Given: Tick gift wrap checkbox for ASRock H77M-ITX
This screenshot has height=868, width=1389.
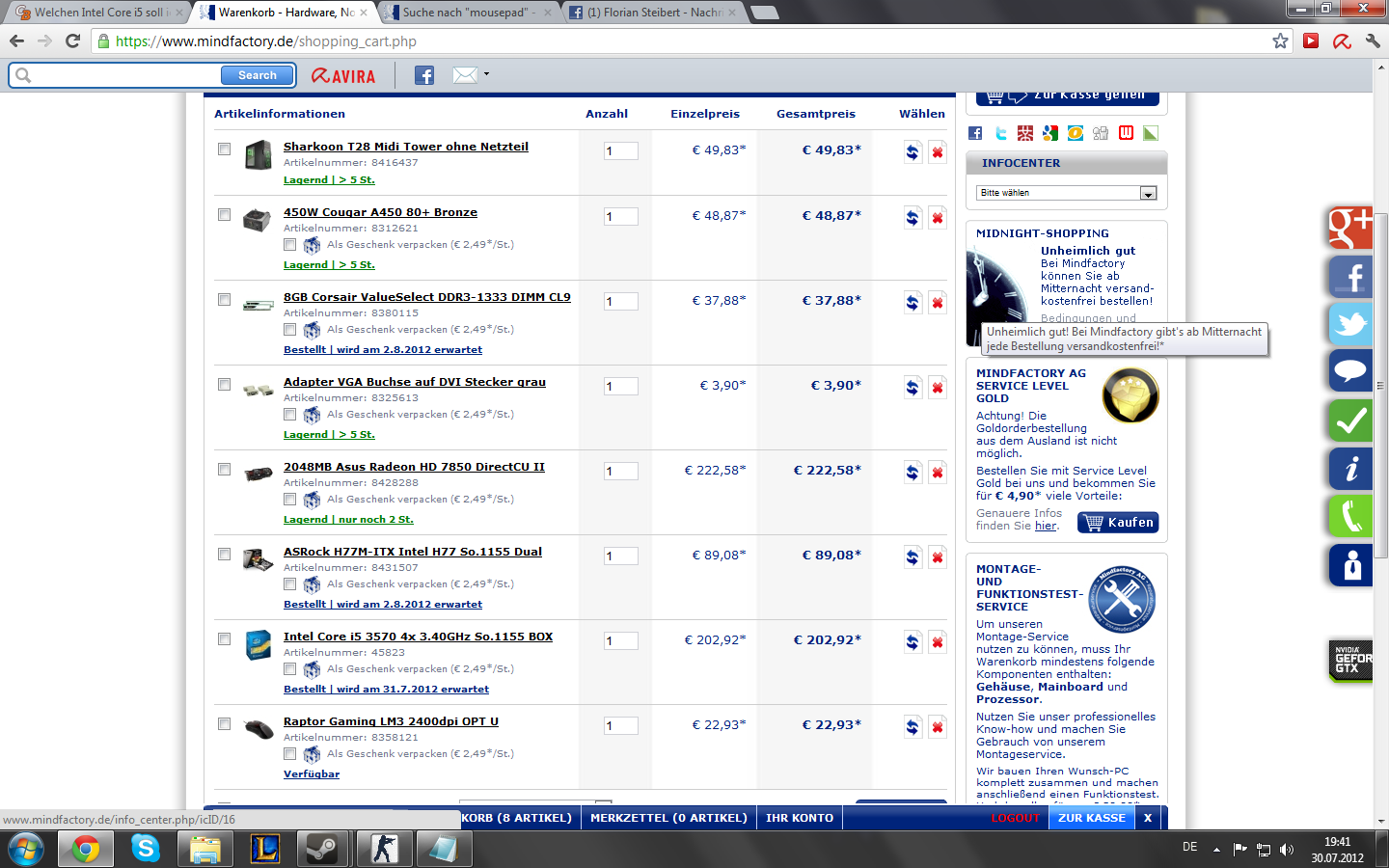Looking at the screenshot, I should pyautogui.click(x=289, y=584).
